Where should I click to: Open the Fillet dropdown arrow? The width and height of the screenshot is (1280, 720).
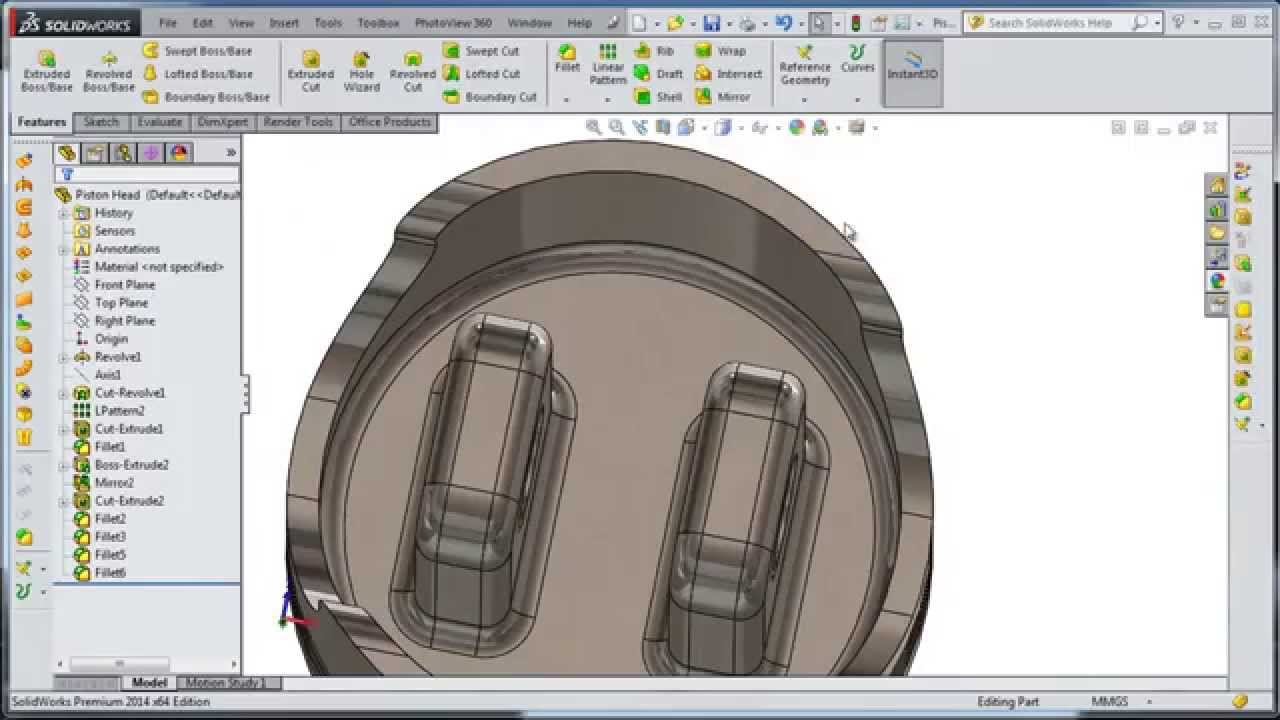coord(567,99)
